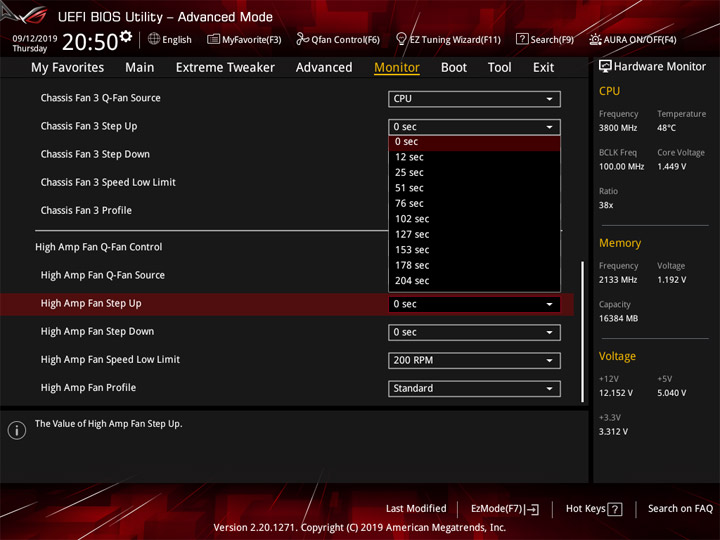The width and height of the screenshot is (720, 540).
Task: Expand Chassis Fan 3 Q-Fan Source dropdown
Action: click(x=474, y=99)
